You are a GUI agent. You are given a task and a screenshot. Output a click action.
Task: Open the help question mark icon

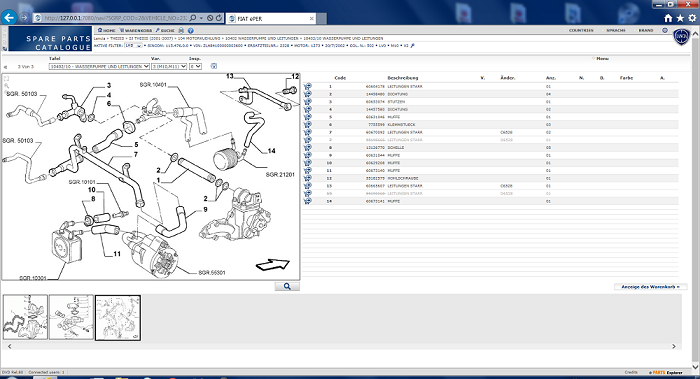point(191,30)
